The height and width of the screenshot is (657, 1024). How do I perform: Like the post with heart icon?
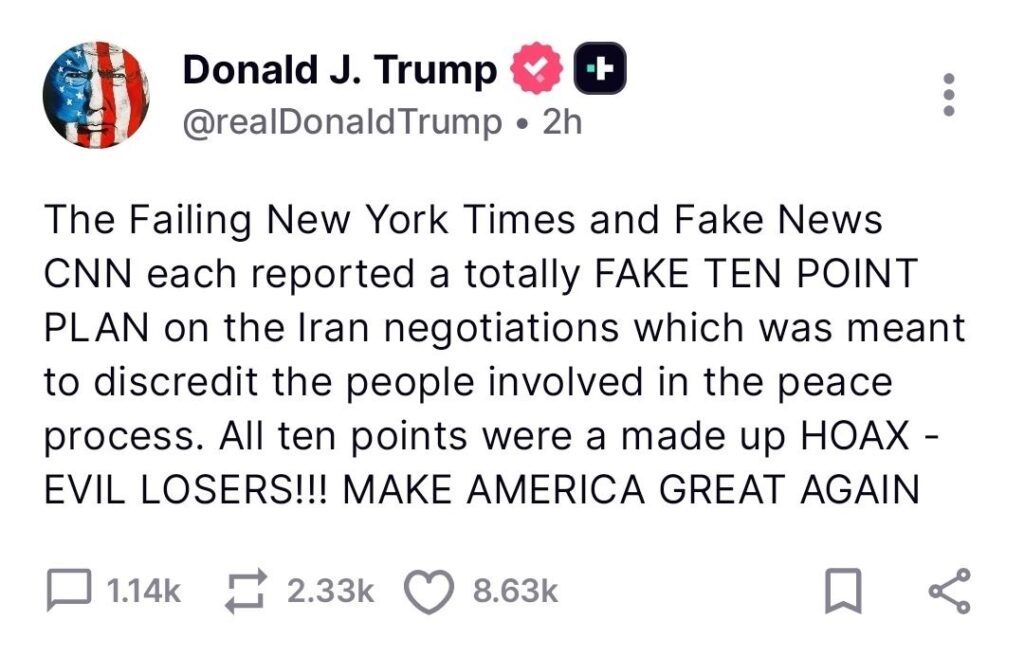[x=427, y=591]
